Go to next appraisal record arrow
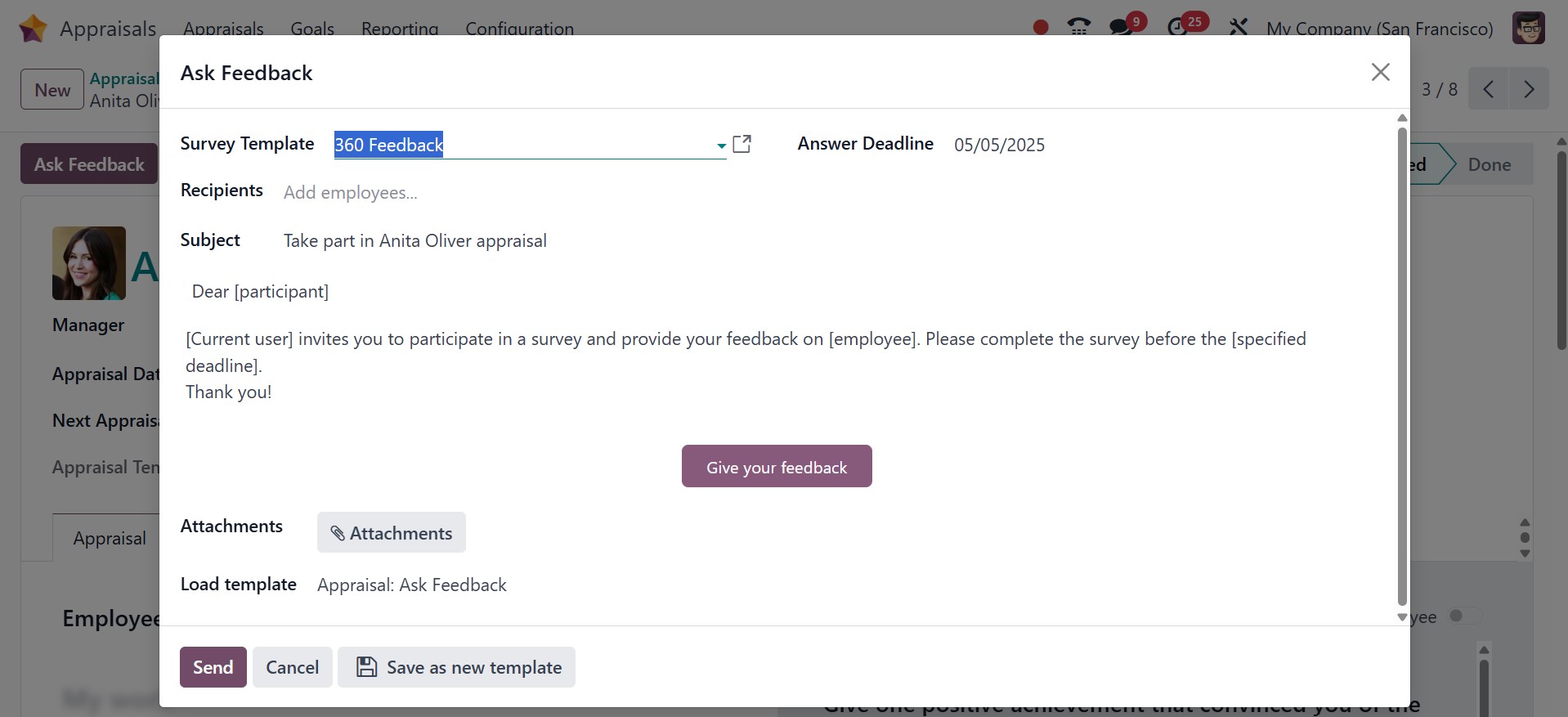Image resolution: width=1568 pixels, height=717 pixels. [x=1528, y=89]
